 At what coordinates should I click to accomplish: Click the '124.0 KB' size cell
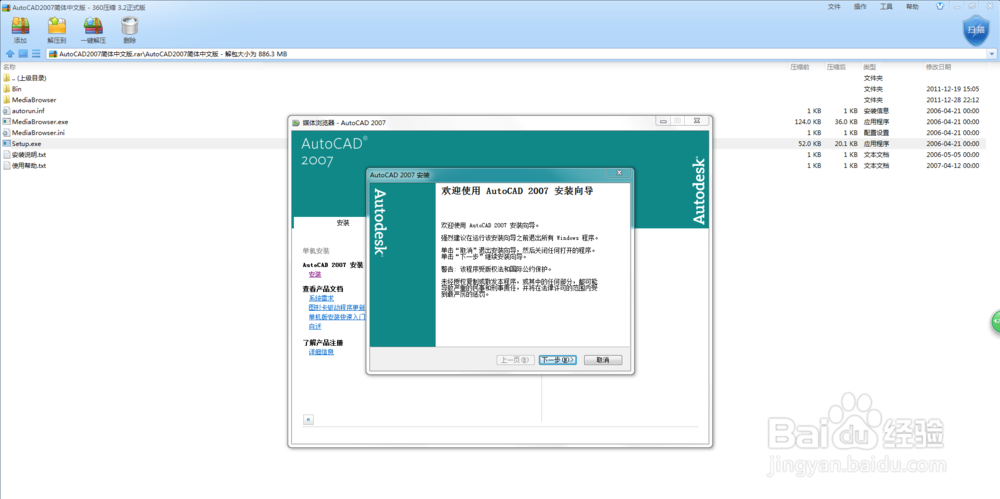coord(807,121)
